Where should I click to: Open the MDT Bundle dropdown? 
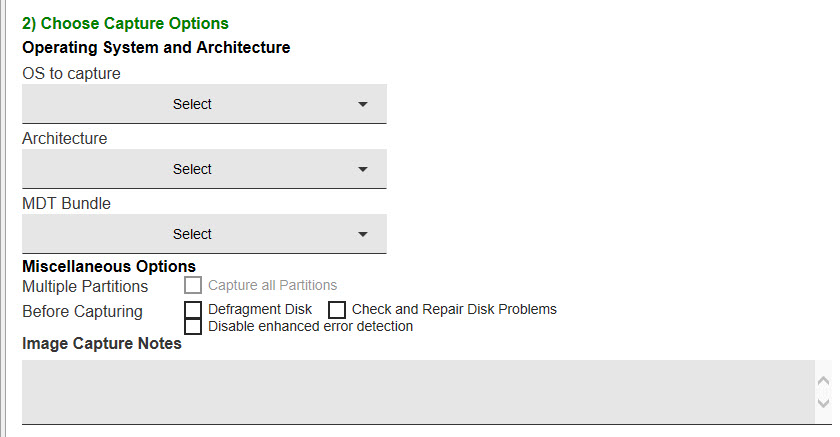coord(204,234)
